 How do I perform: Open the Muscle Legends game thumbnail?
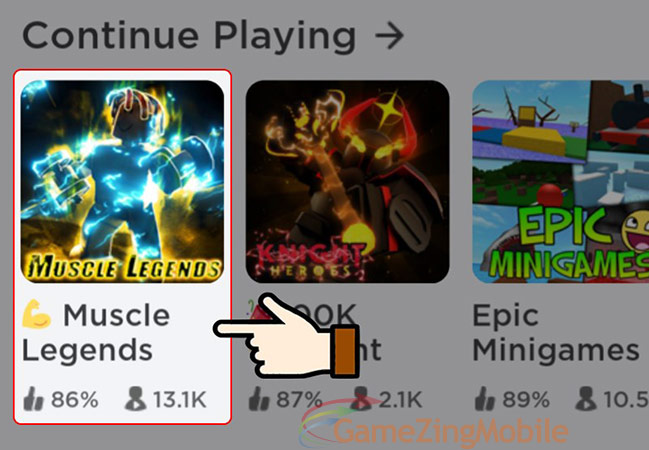(123, 181)
